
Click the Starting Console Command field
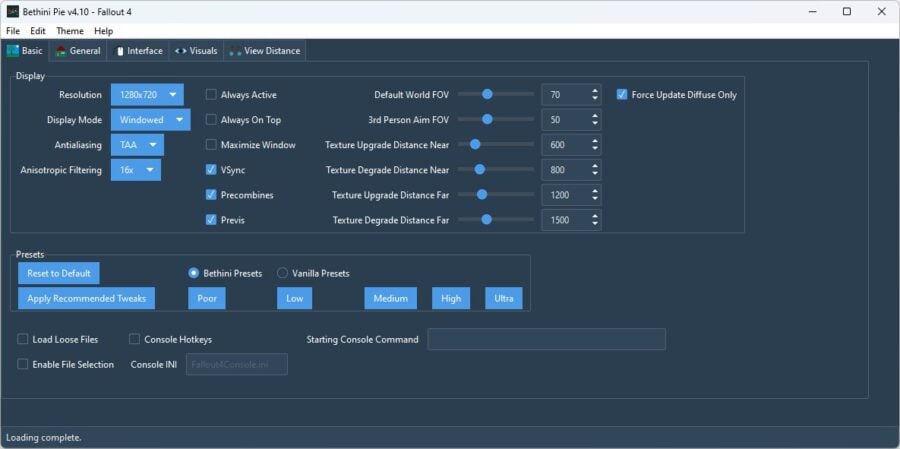point(546,339)
